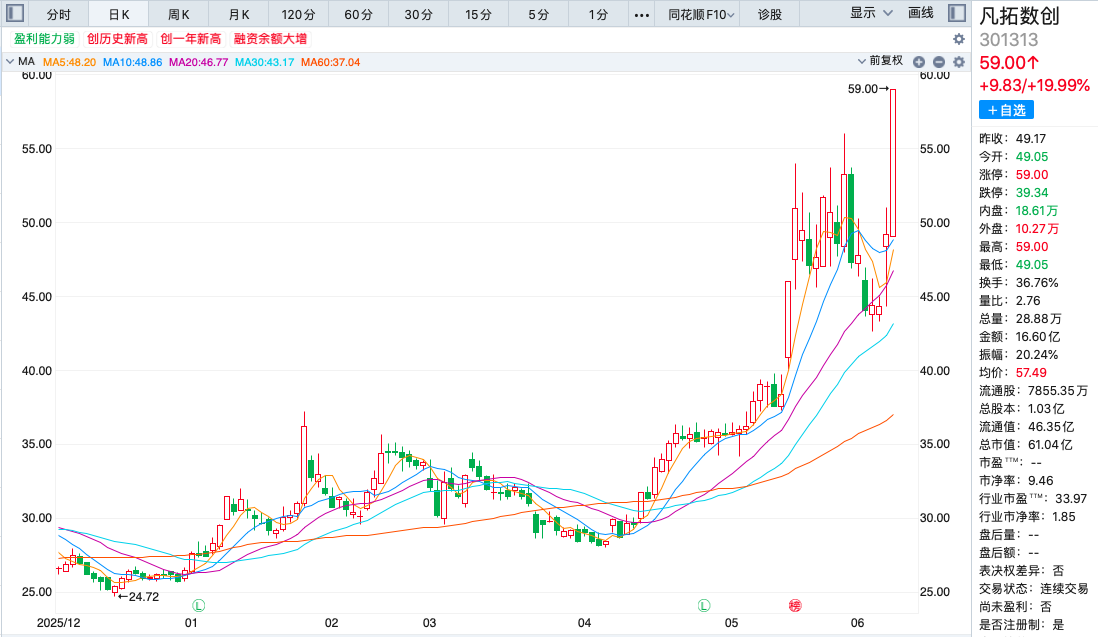Click the green L marker near 01

pyautogui.click(x=198, y=606)
